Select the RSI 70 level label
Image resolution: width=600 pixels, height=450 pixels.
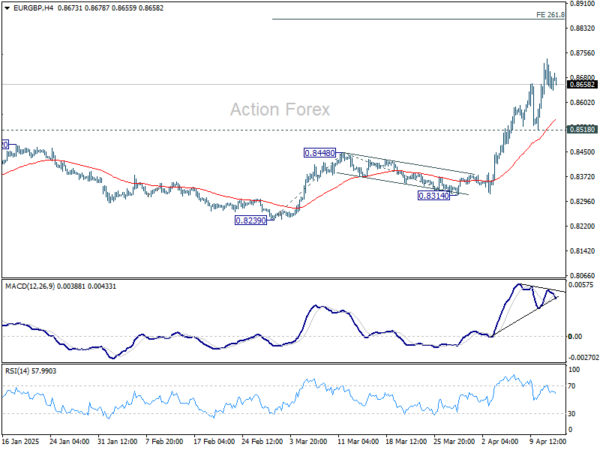click(x=572, y=386)
